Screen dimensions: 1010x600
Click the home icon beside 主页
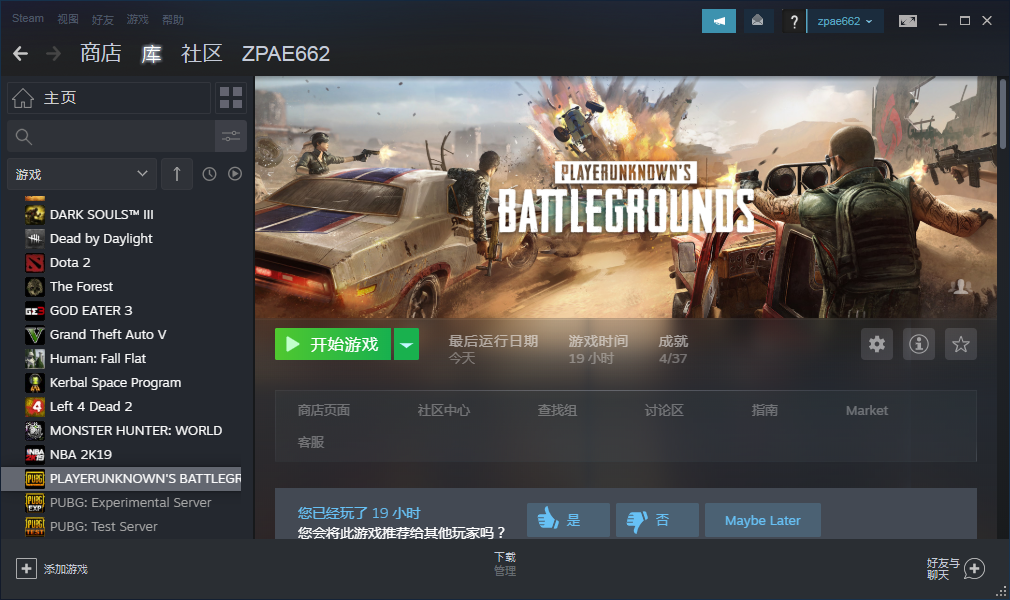point(23,98)
